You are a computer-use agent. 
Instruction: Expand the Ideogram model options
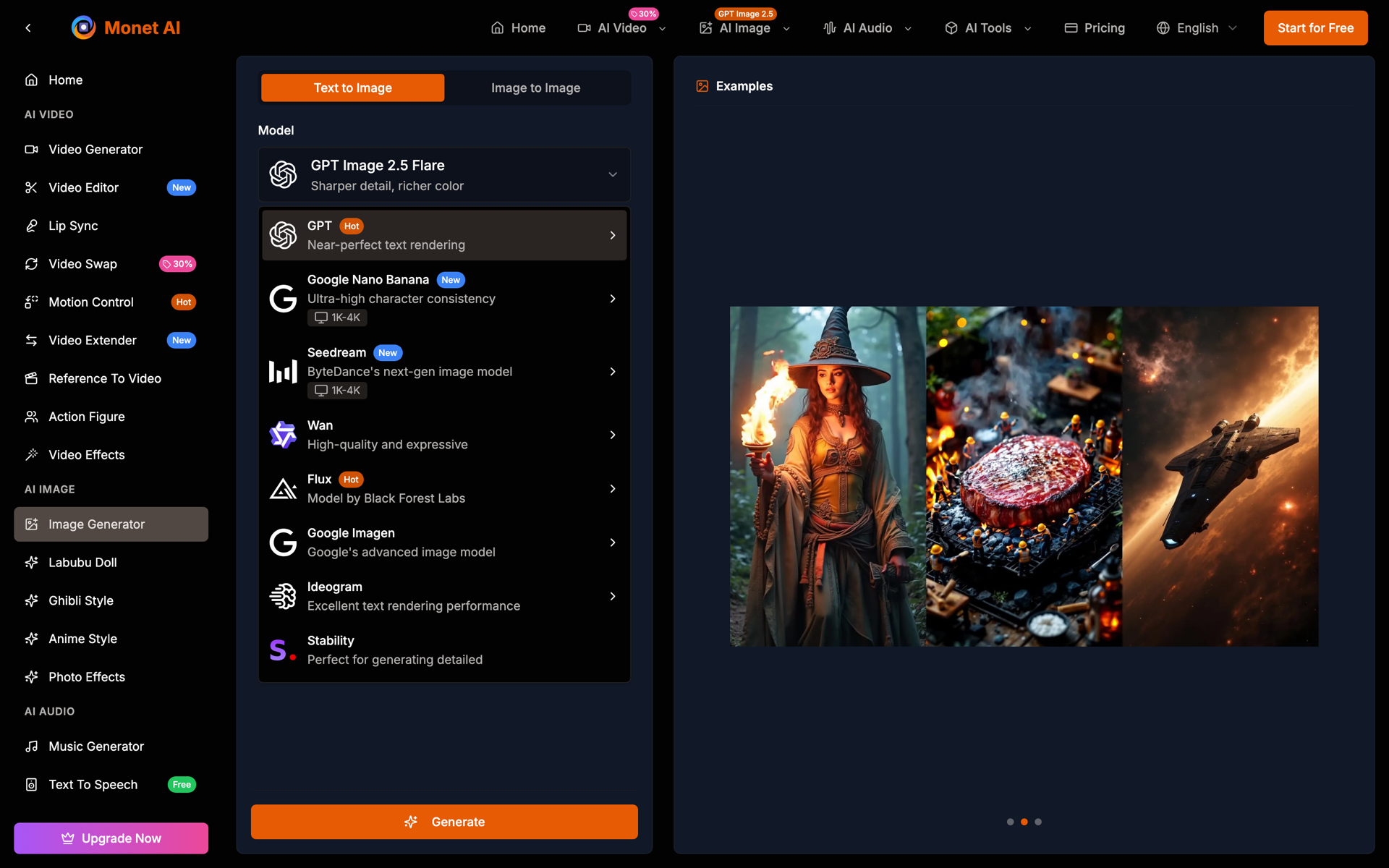click(x=444, y=597)
